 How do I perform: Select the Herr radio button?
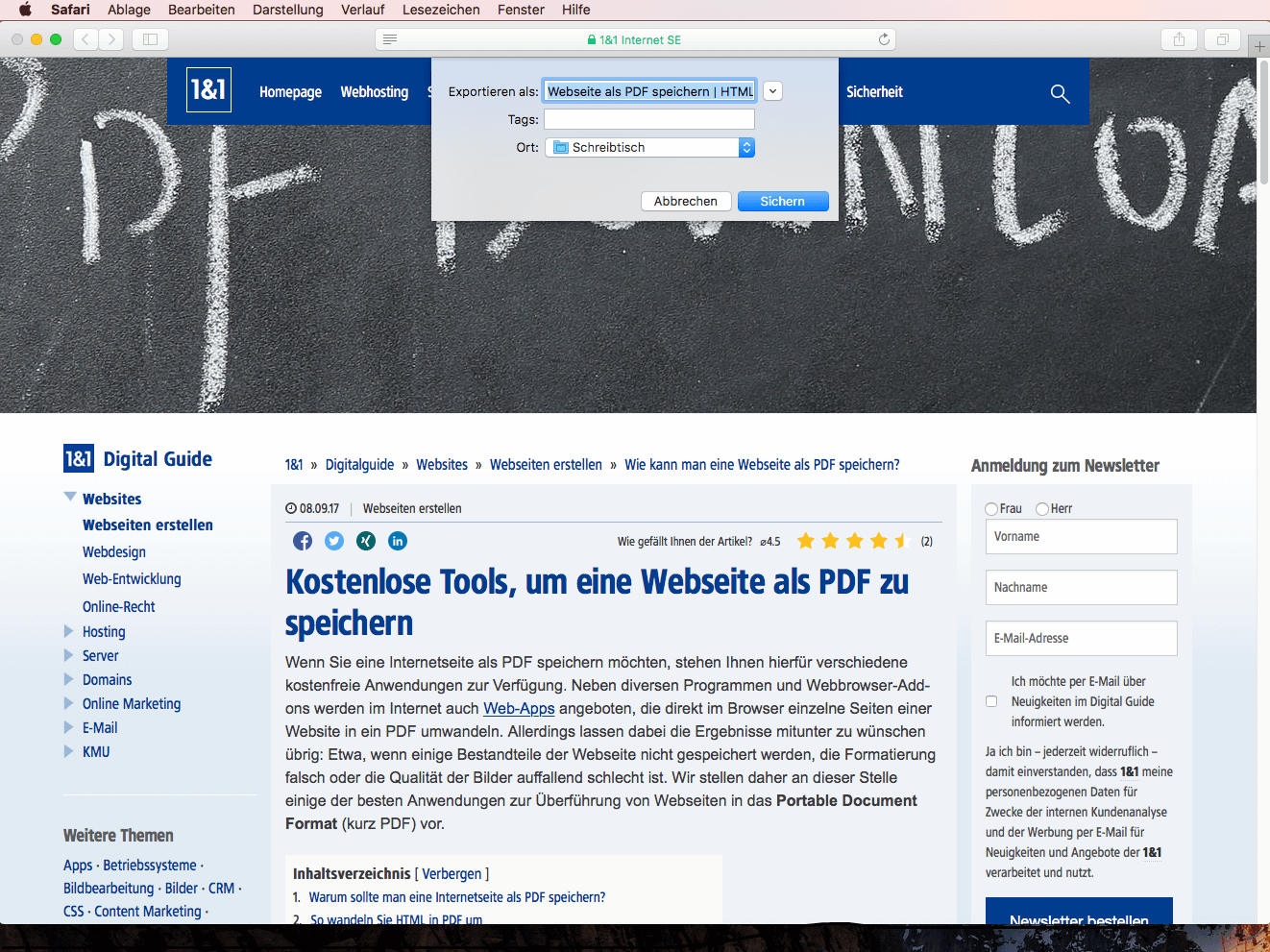(1042, 509)
